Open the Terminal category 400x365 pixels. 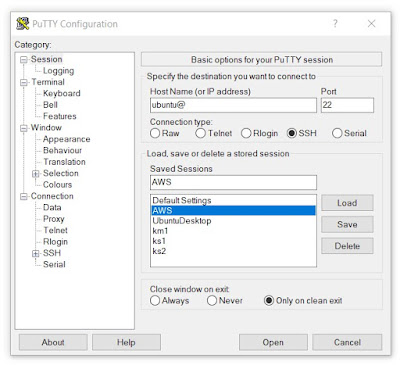pos(48,82)
